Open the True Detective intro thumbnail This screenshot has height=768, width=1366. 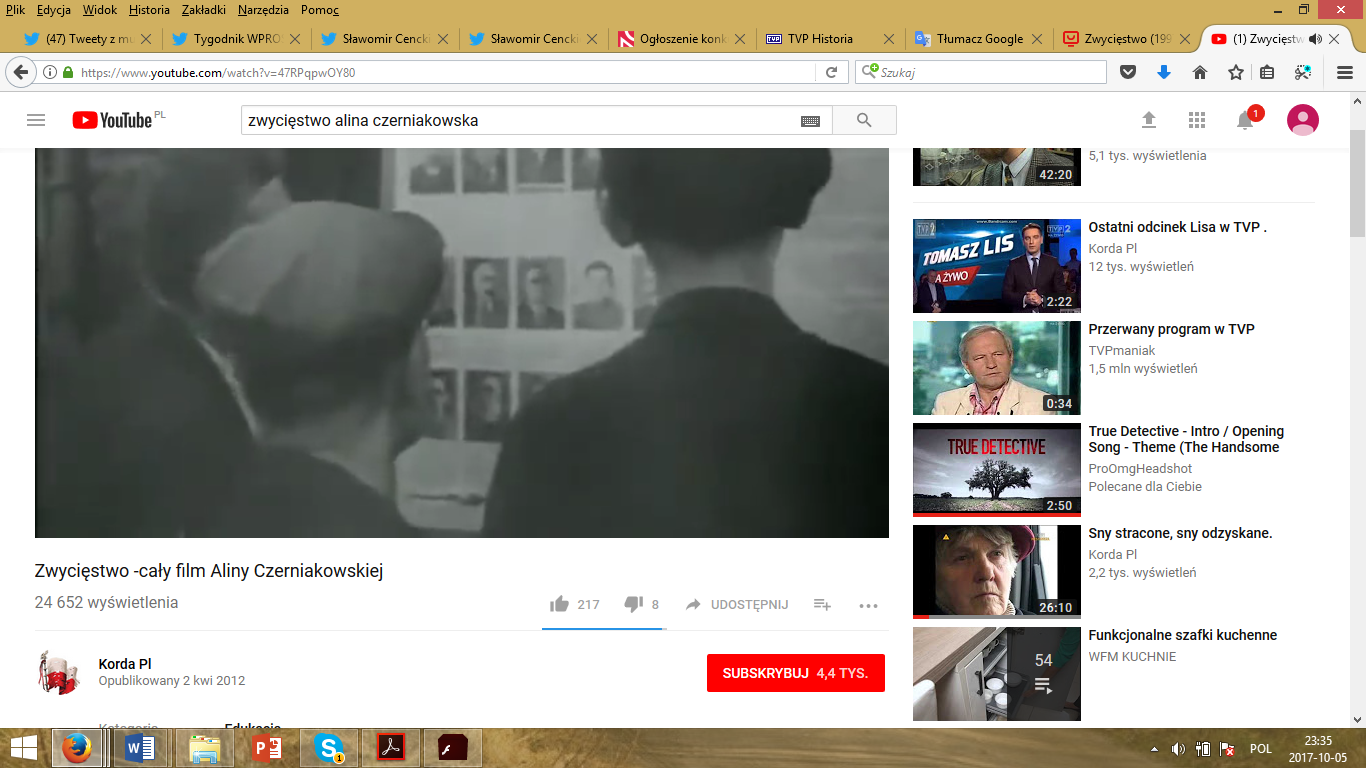click(997, 469)
